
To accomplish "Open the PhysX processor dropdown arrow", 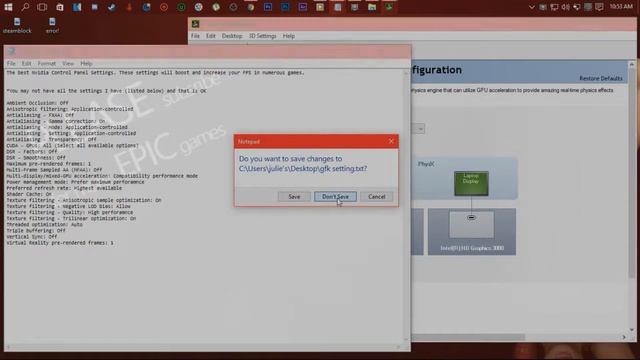I will pyautogui.click(x=420, y=129).
